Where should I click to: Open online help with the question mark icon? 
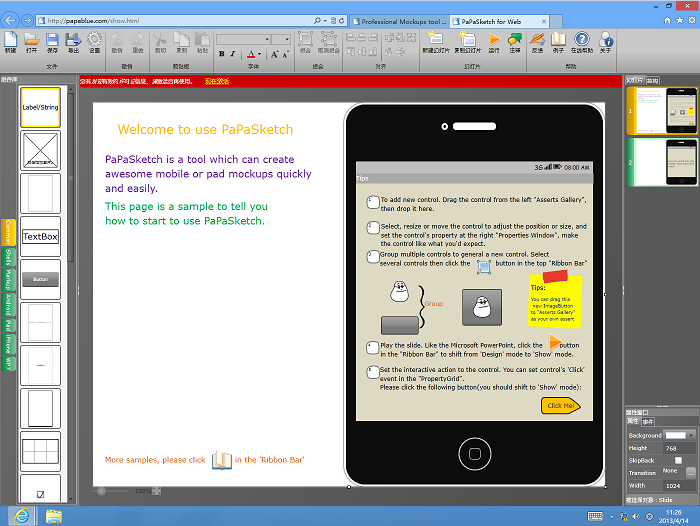(582, 42)
